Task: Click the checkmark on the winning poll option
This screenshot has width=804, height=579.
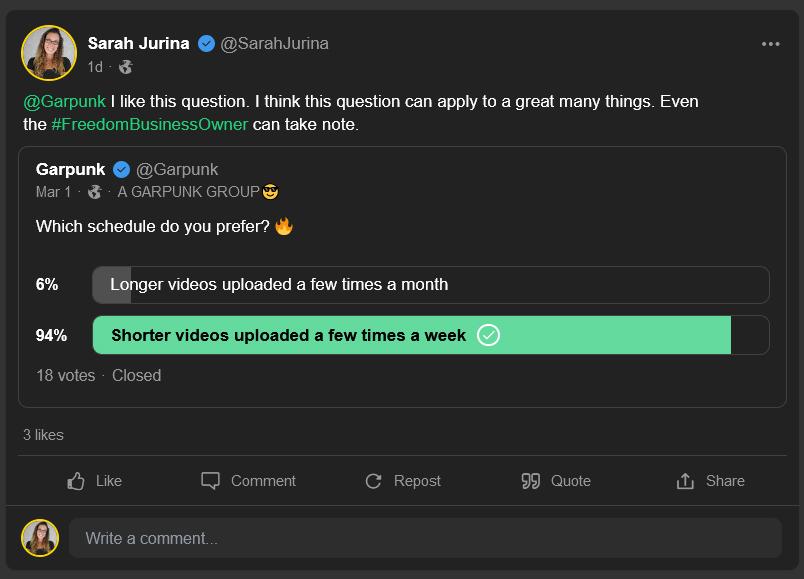Action: (x=488, y=335)
